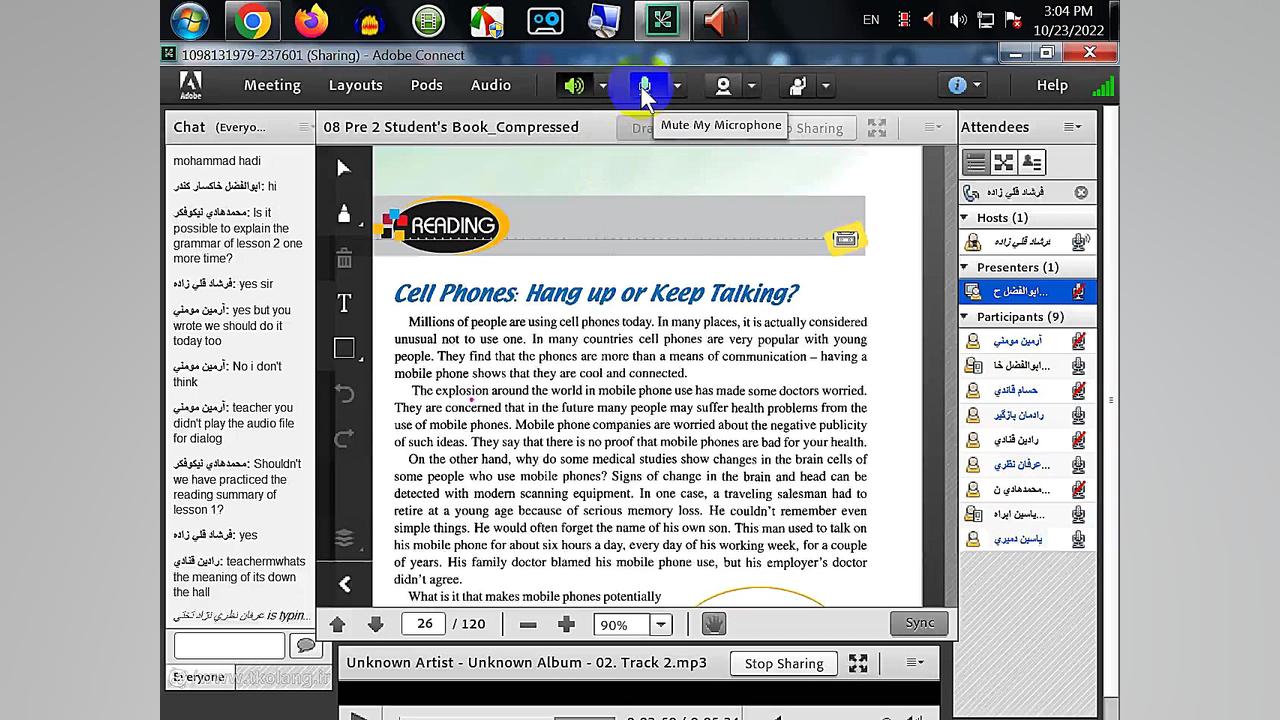Select the Everyone chat tab
This screenshot has height=720, width=1280.
tap(199, 678)
